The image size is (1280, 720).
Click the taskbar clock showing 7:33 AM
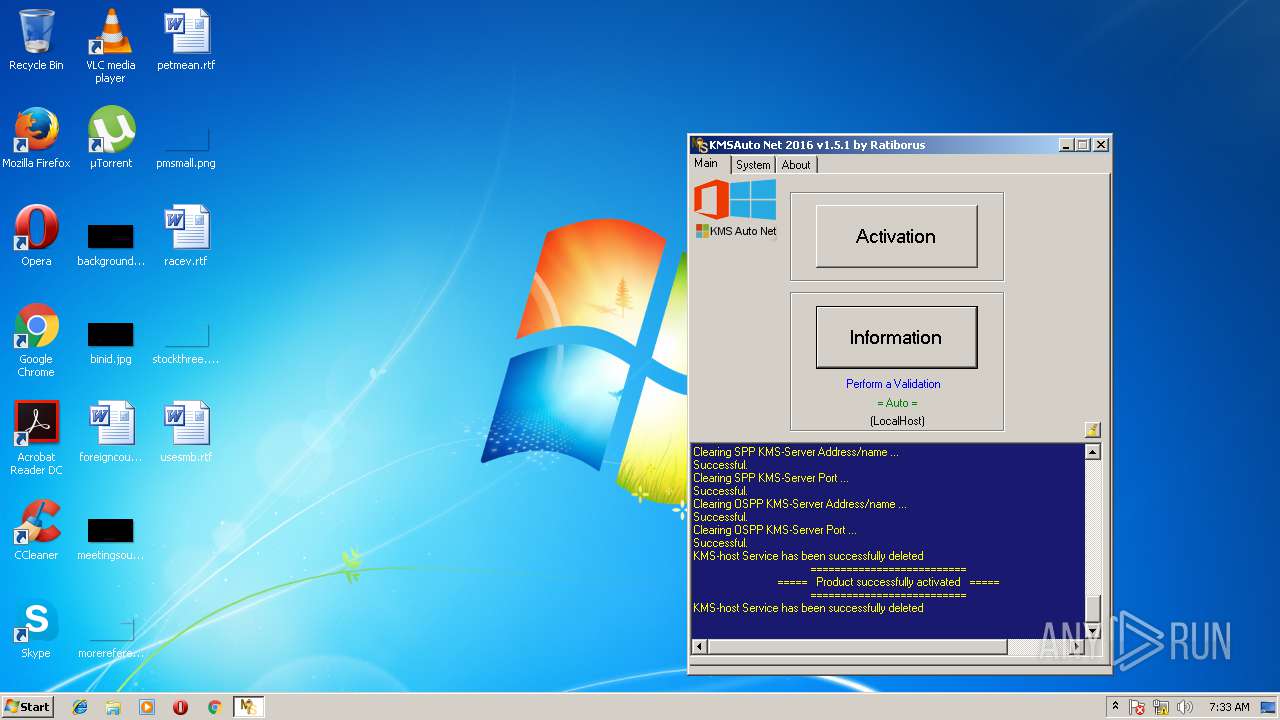[1229, 707]
